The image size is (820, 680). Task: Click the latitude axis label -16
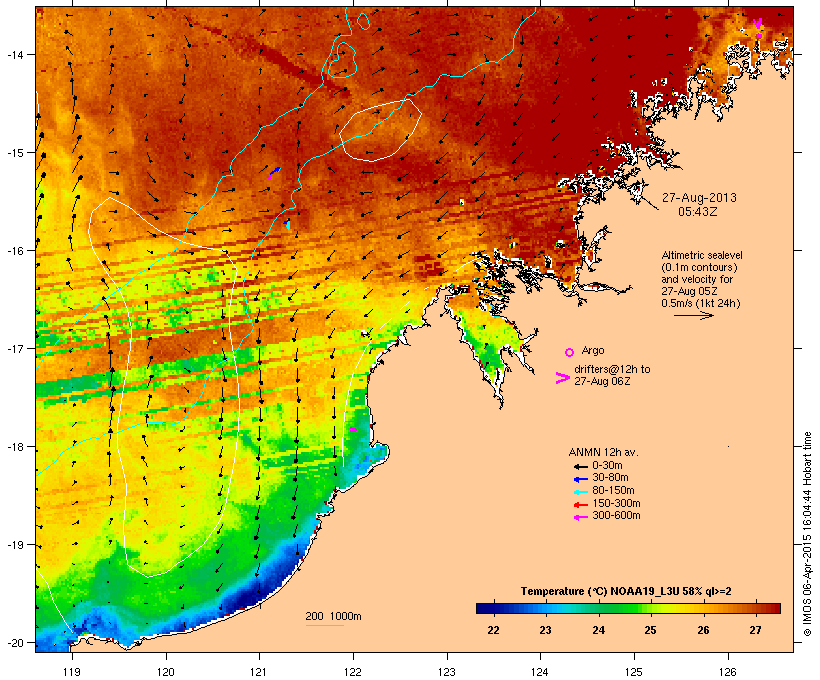pyautogui.click(x=14, y=251)
